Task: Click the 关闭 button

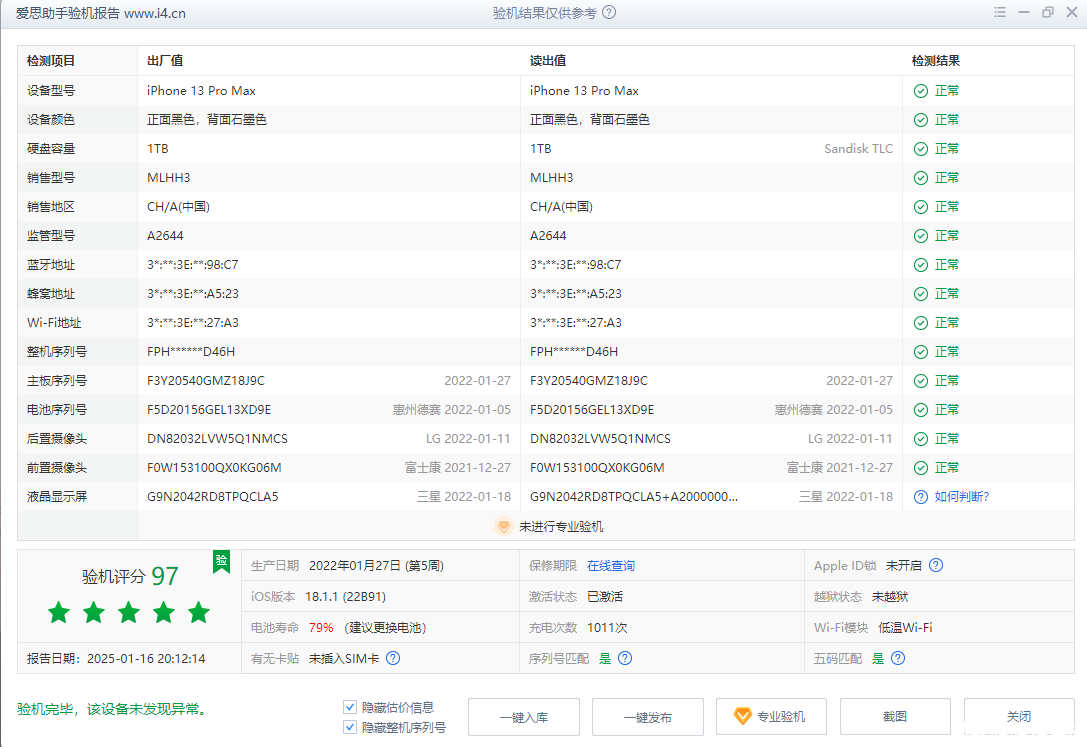Action: 1018,717
